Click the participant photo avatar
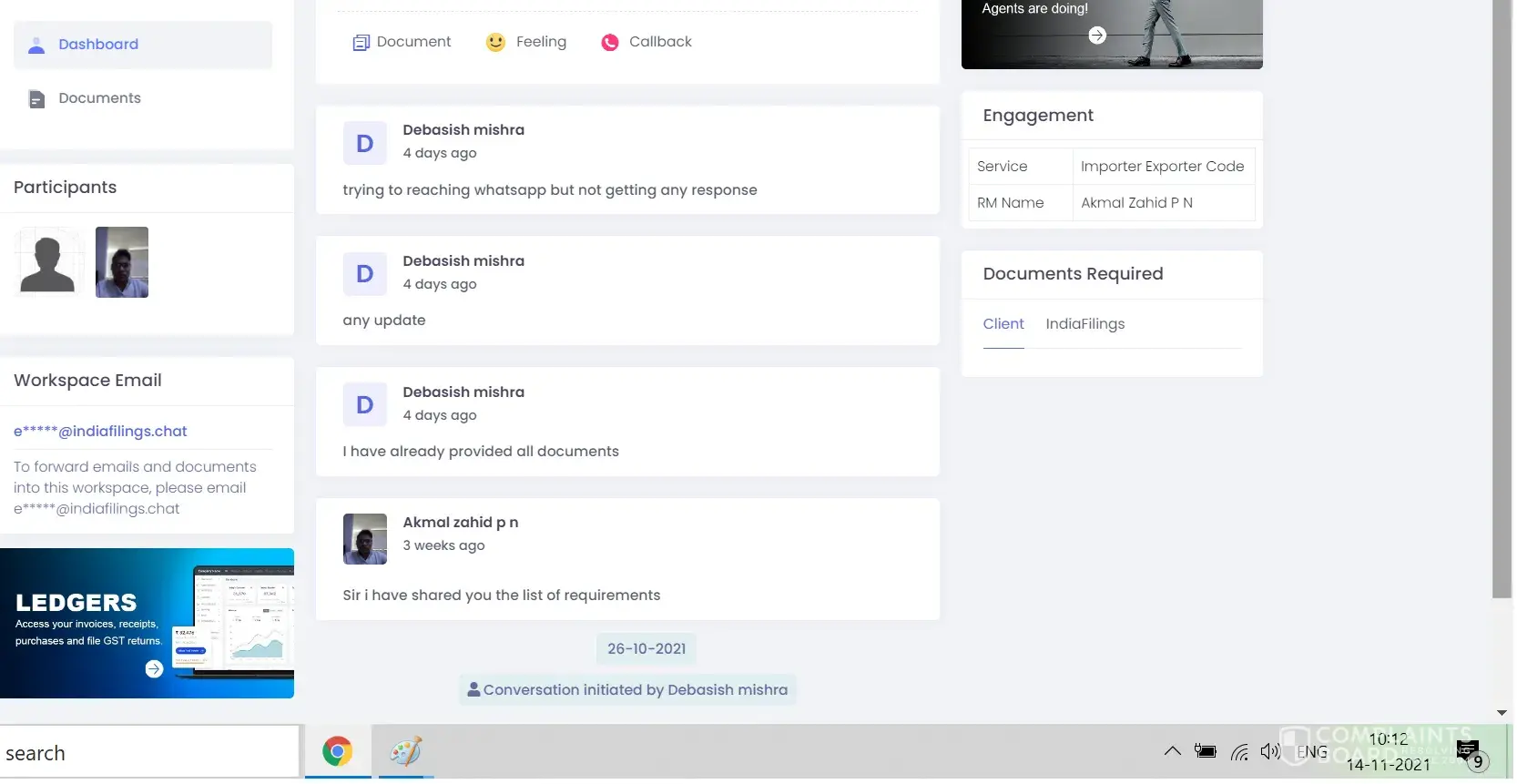Image resolution: width=1517 pixels, height=784 pixels. coord(122,262)
